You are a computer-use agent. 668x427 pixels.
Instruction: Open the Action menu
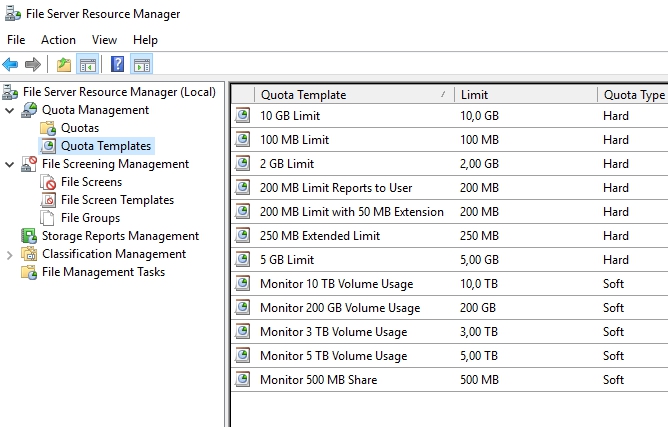(x=58, y=40)
